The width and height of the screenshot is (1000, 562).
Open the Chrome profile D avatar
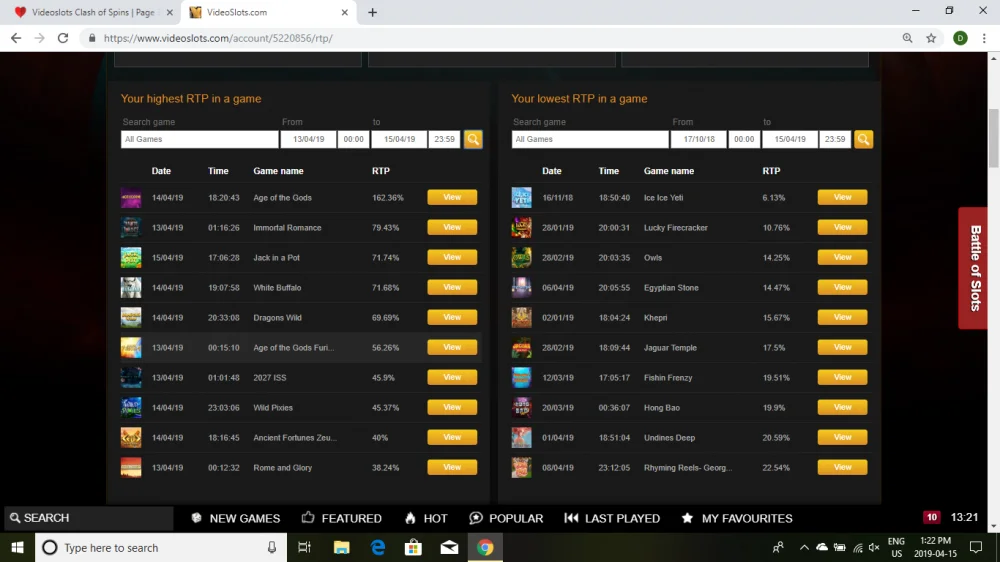[x=960, y=38]
